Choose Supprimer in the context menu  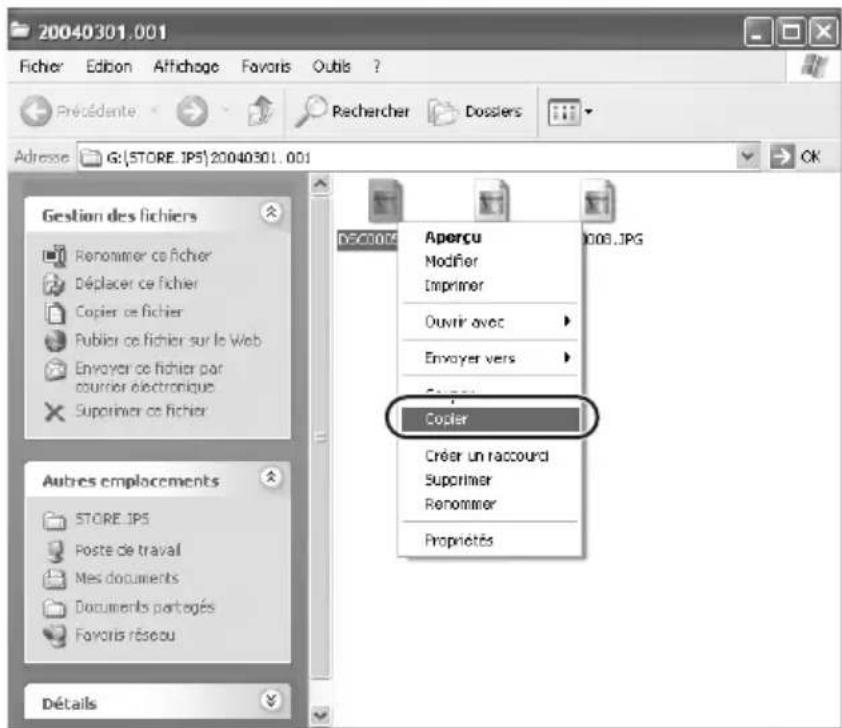[458, 479]
